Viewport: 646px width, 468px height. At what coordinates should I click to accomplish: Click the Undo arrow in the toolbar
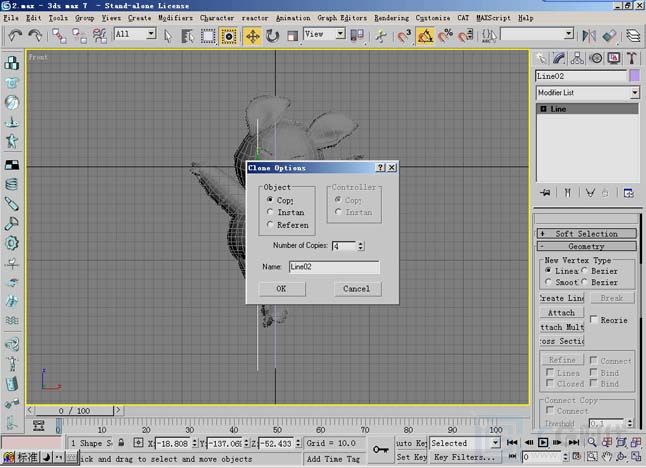14,36
